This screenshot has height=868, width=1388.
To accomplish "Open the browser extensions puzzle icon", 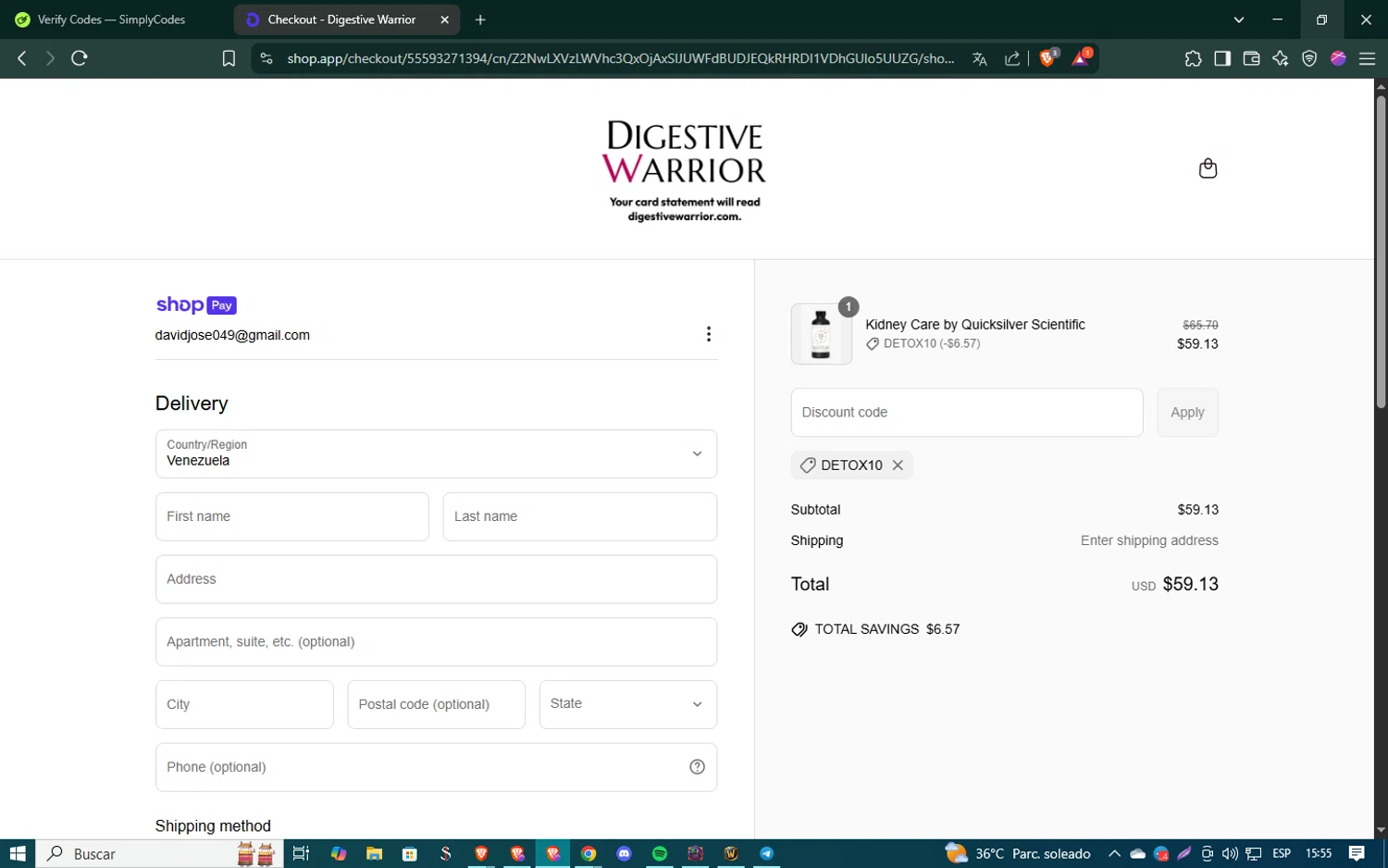I will click(1193, 58).
